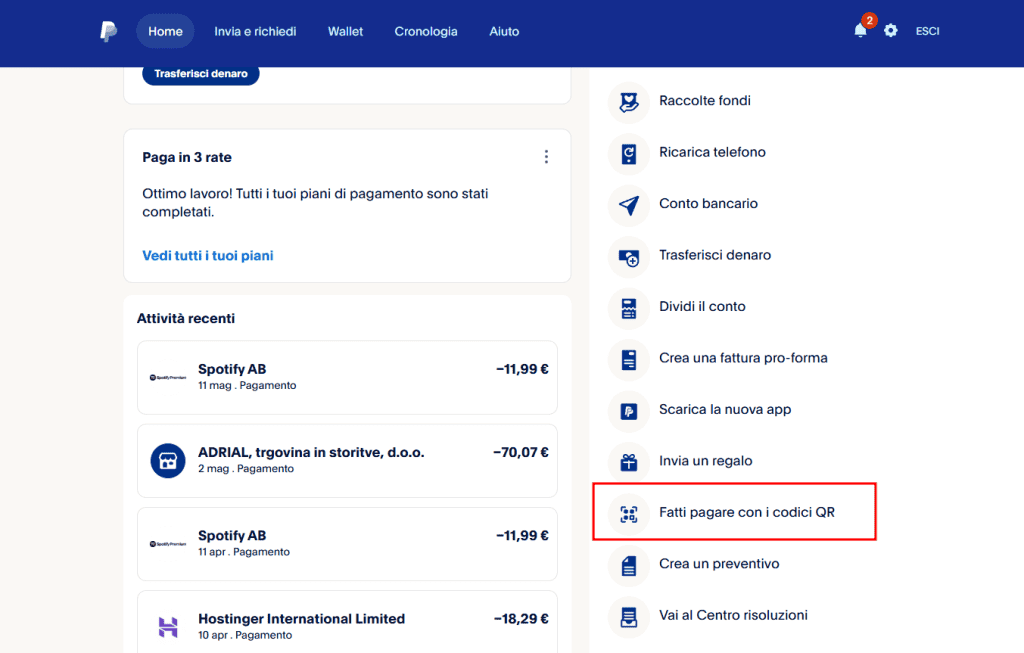Select Vai al Centro risoluzioni link
This screenshot has height=653, width=1024.
733,615
